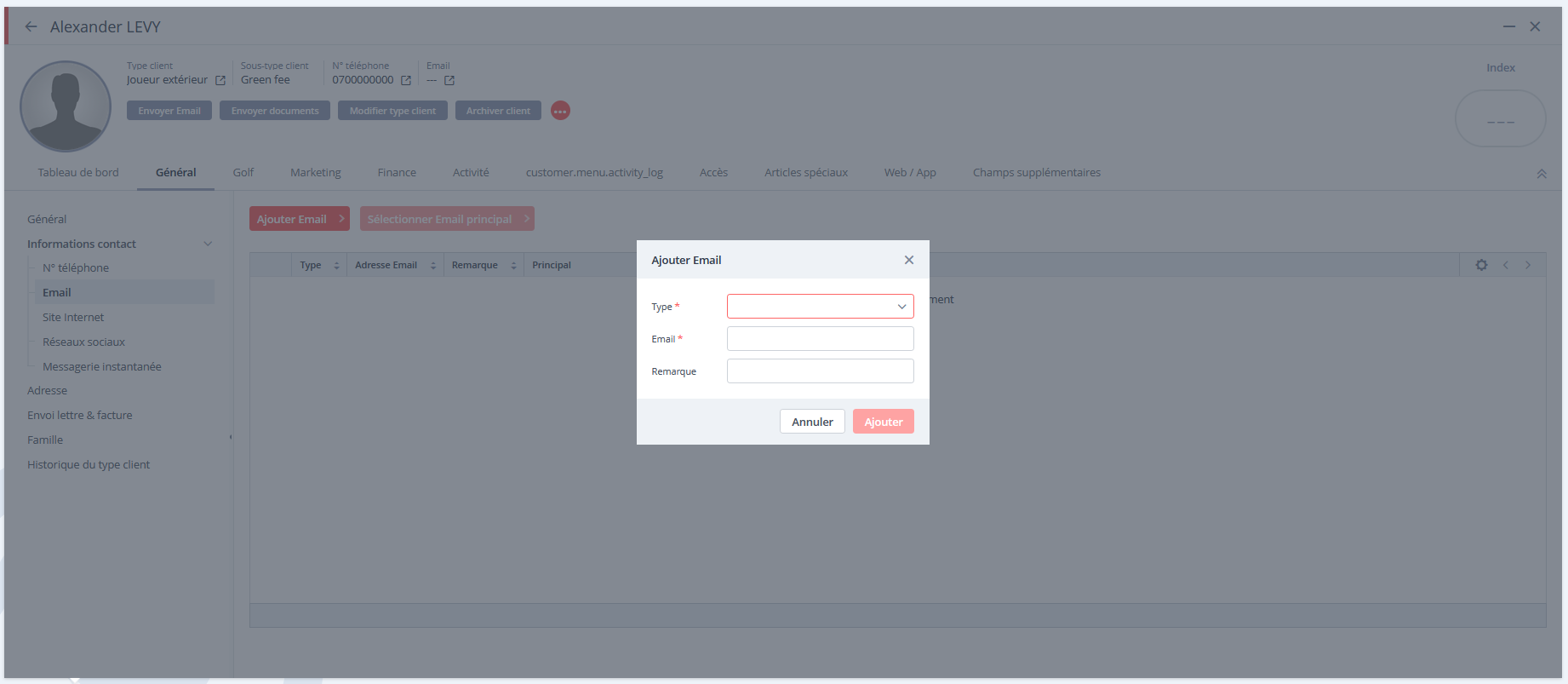Click the Email input field in the dialog
Image resolution: width=1568 pixels, height=684 pixels.
tap(821, 339)
